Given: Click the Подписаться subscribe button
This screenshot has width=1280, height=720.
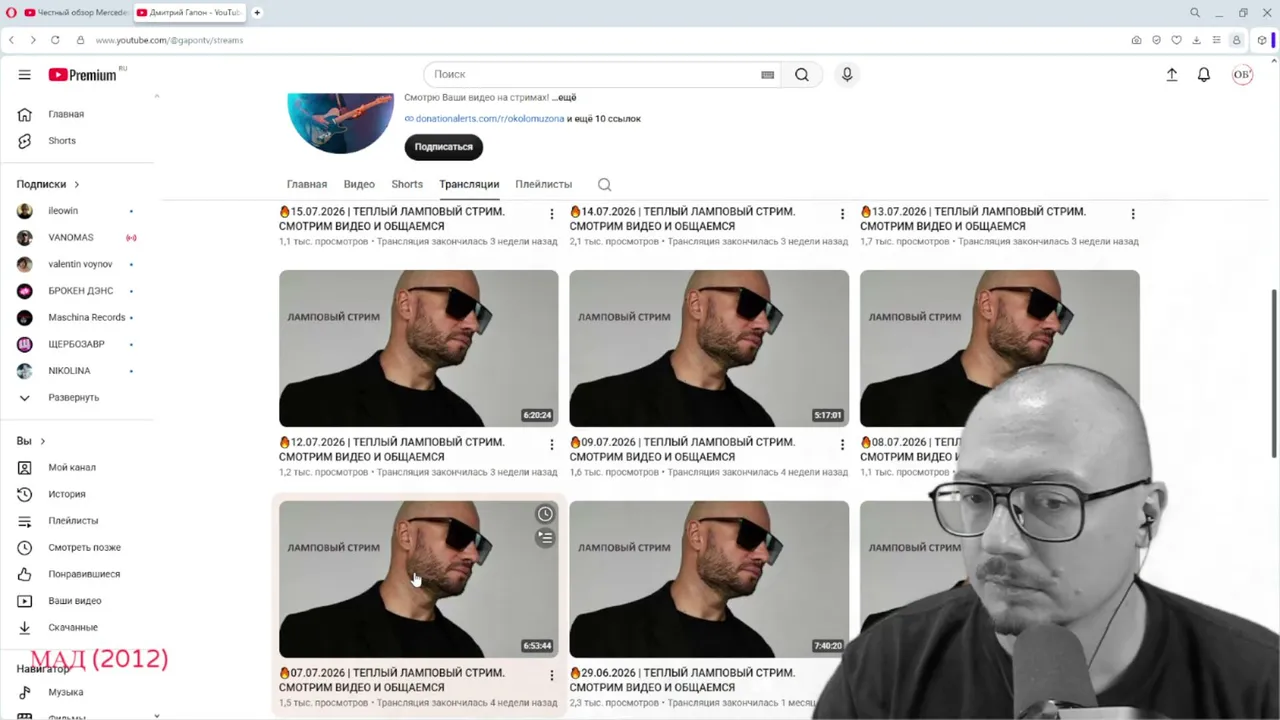Looking at the screenshot, I should [x=443, y=147].
